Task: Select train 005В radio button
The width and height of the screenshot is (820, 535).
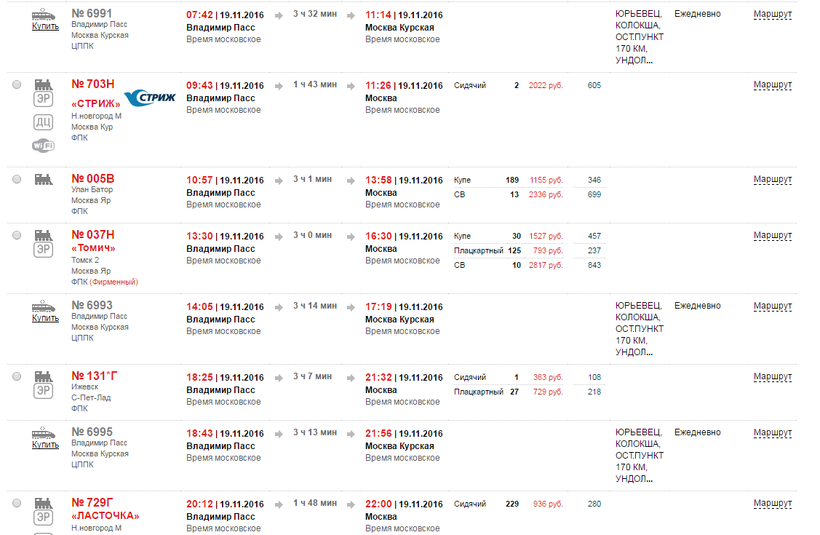Action: pyautogui.click(x=17, y=180)
